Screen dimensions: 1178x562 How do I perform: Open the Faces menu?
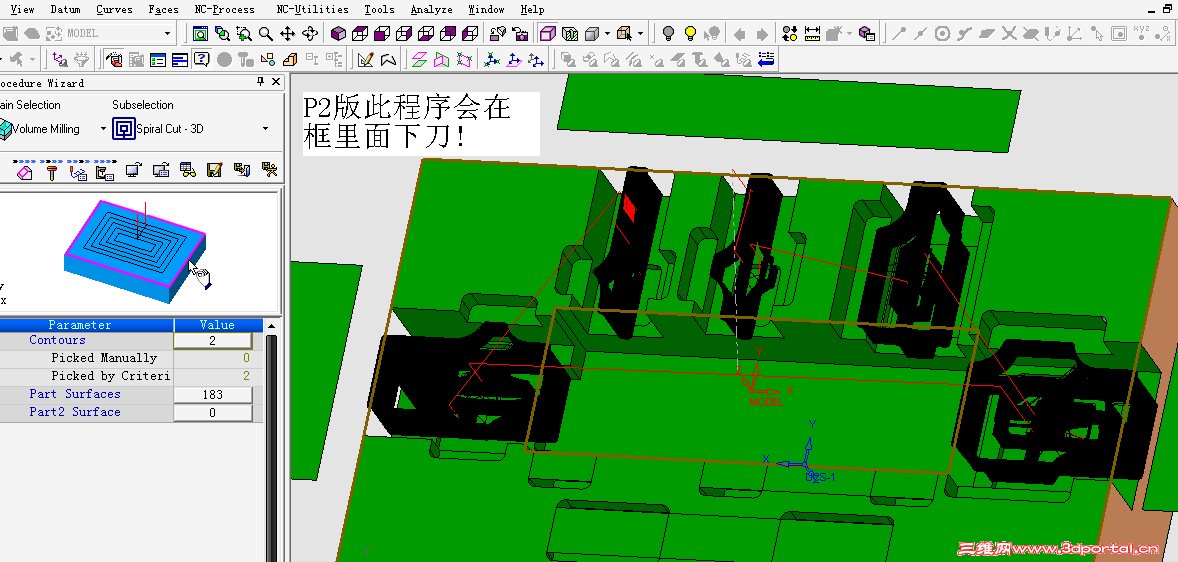point(163,10)
